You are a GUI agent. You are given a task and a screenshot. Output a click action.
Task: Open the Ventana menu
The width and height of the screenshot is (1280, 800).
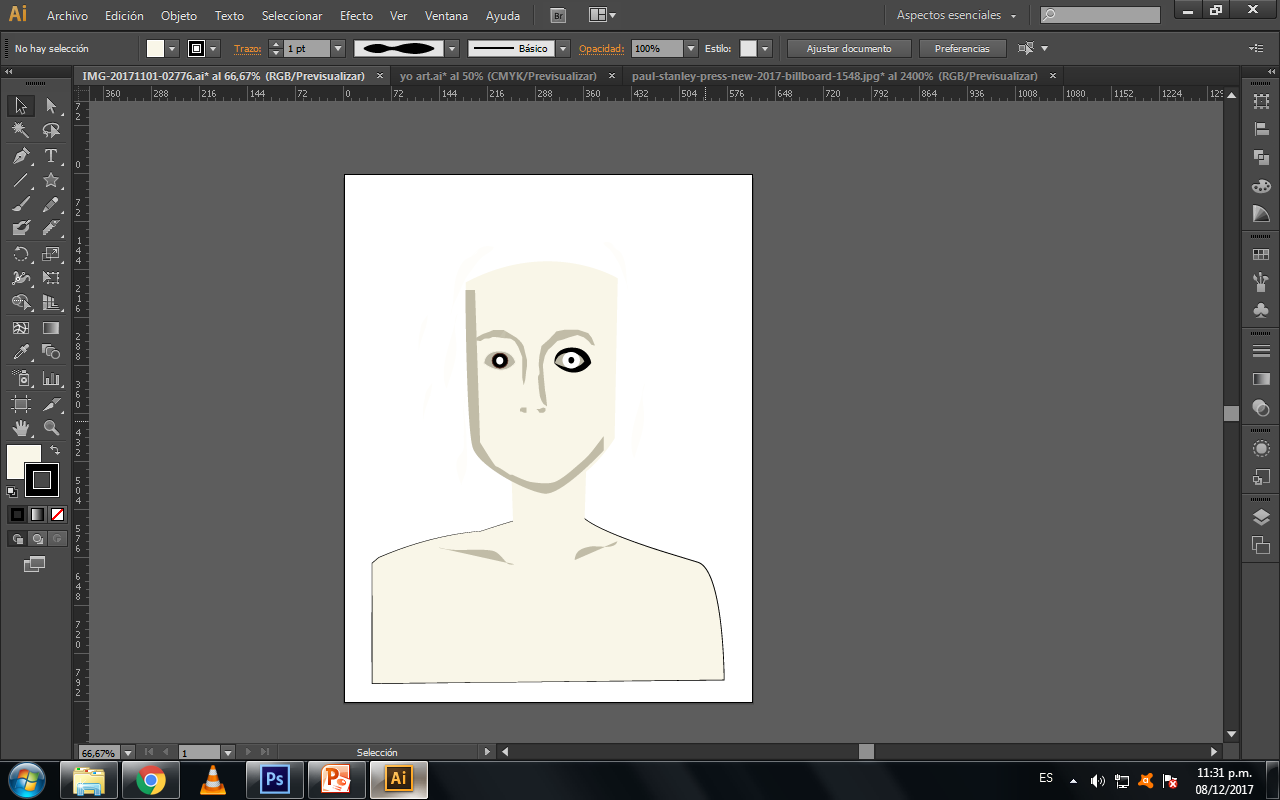[446, 16]
